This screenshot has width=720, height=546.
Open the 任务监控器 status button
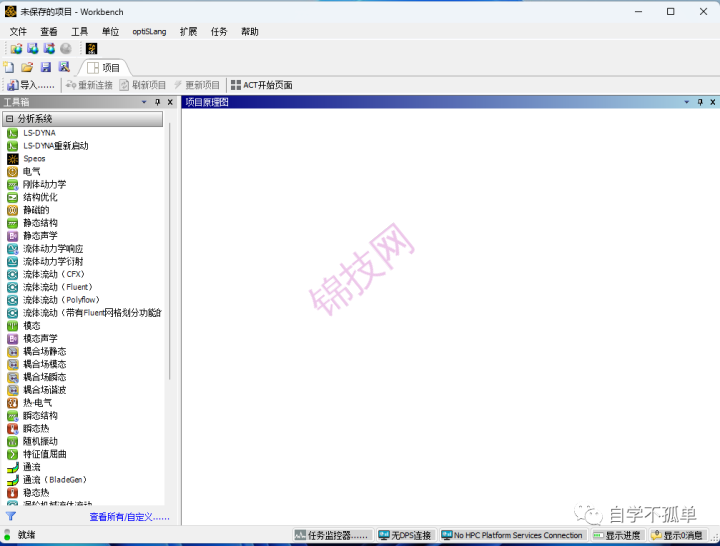pyautogui.click(x=332, y=535)
